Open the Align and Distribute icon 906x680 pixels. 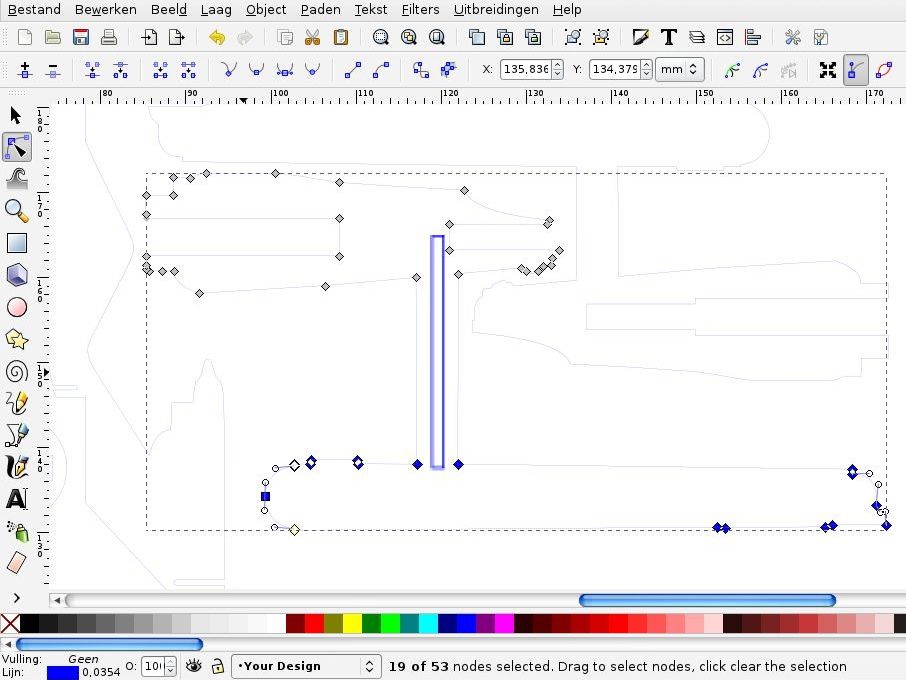[x=753, y=38]
